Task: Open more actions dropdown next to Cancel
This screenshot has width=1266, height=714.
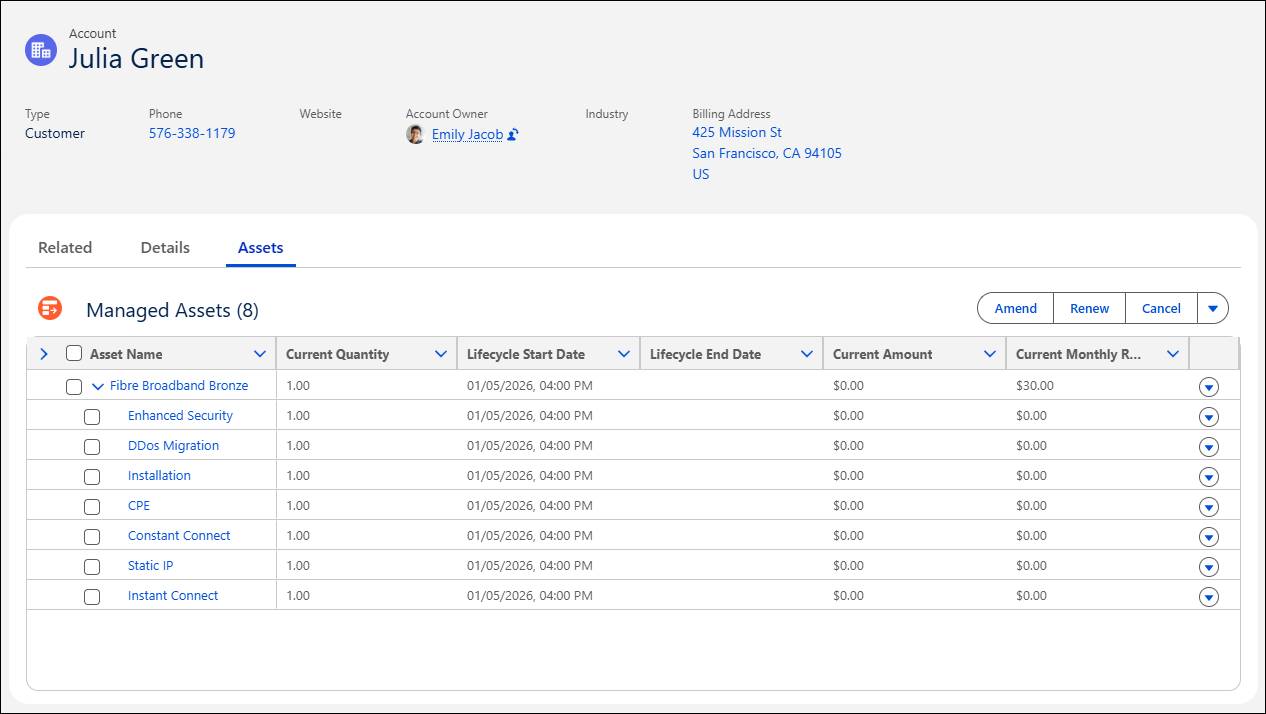Action: tap(1213, 308)
